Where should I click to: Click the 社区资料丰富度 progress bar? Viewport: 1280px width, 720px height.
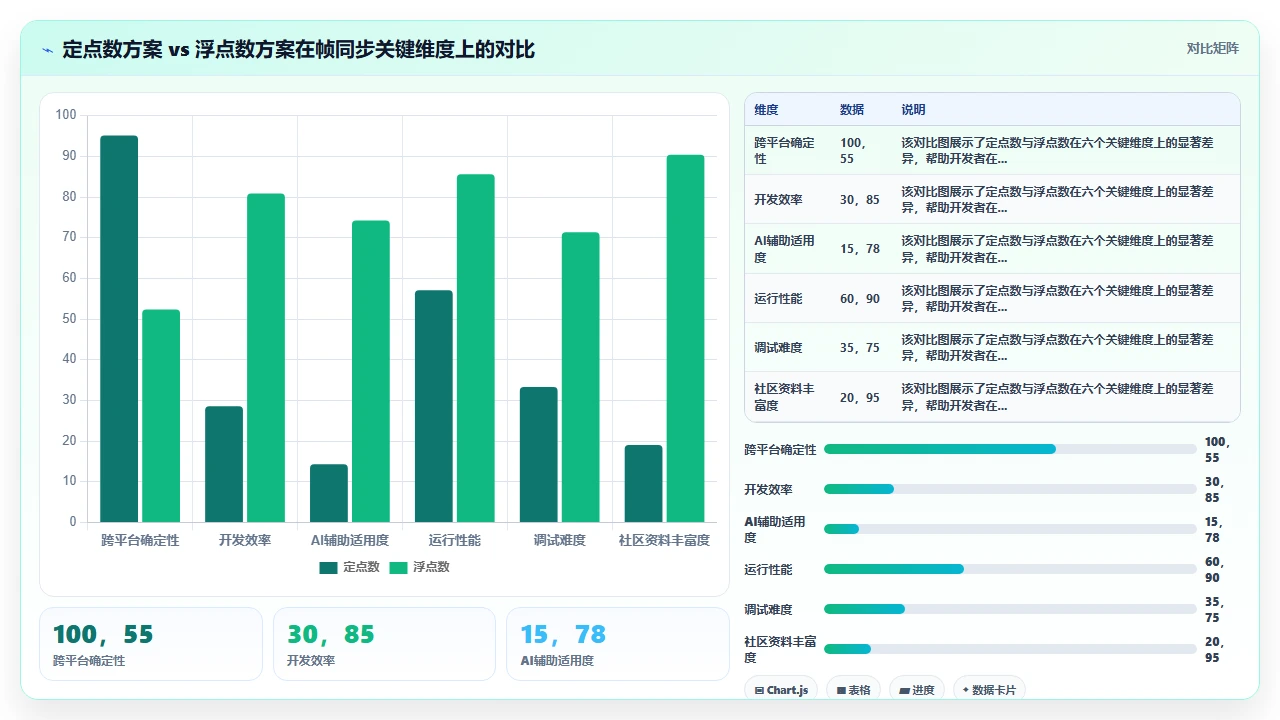click(1010, 649)
